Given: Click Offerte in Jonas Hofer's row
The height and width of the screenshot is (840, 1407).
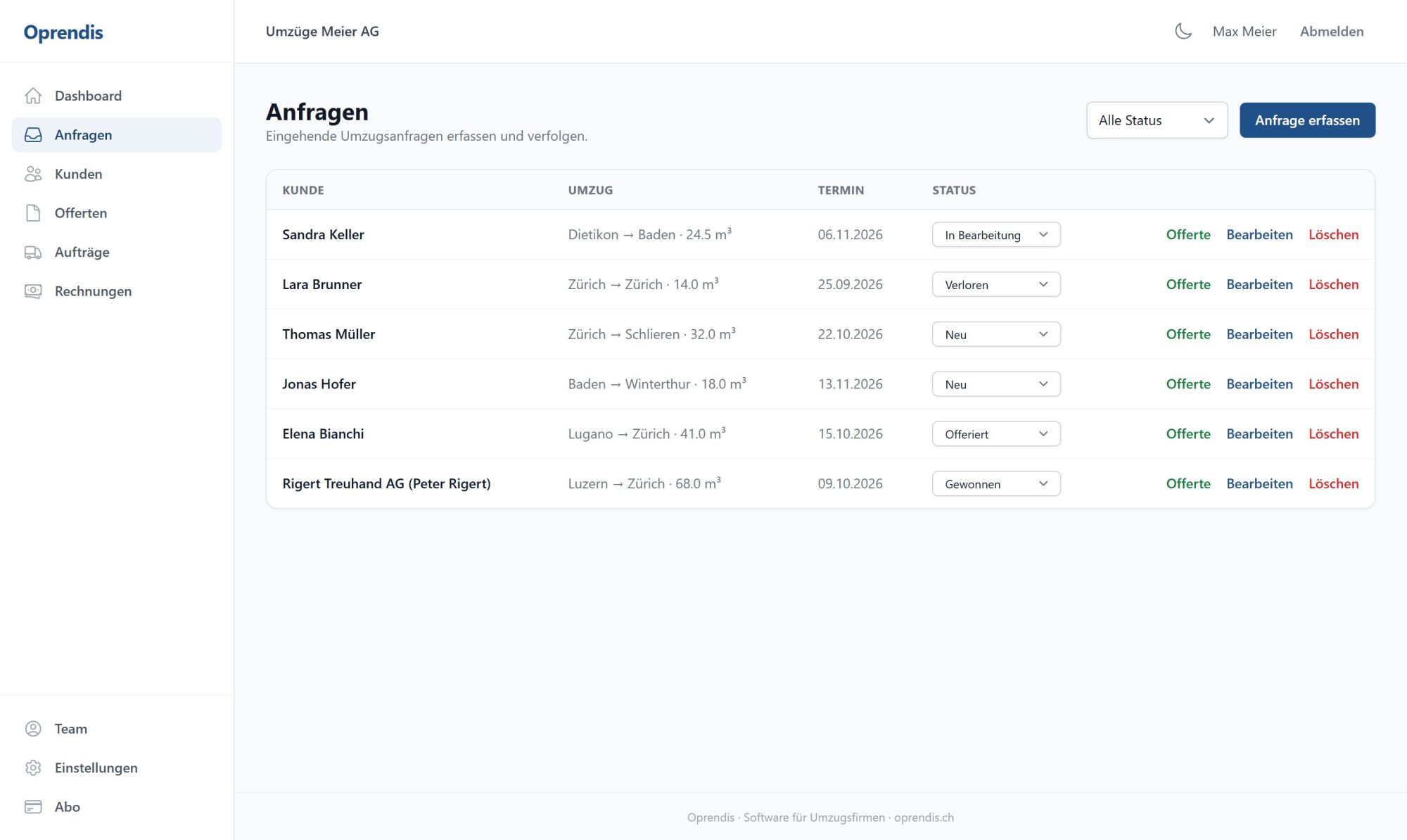Looking at the screenshot, I should (1188, 384).
